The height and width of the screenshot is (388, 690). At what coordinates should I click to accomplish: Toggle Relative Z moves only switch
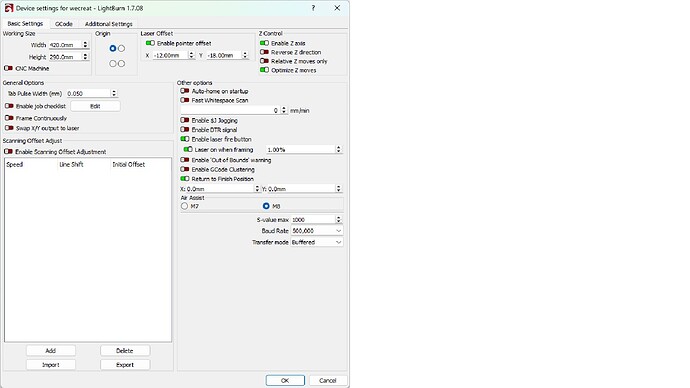pyautogui.click(x=264, y=61)
